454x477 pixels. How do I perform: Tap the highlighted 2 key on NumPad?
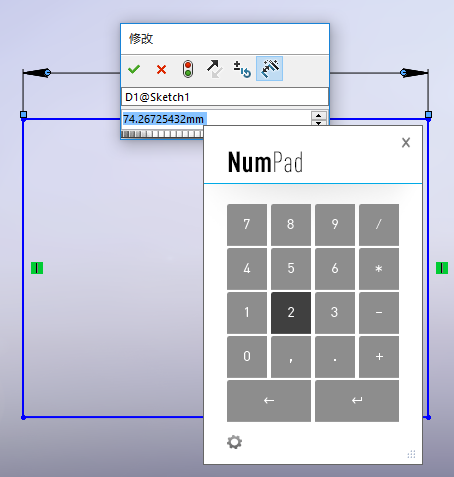(x=291, y=313)
